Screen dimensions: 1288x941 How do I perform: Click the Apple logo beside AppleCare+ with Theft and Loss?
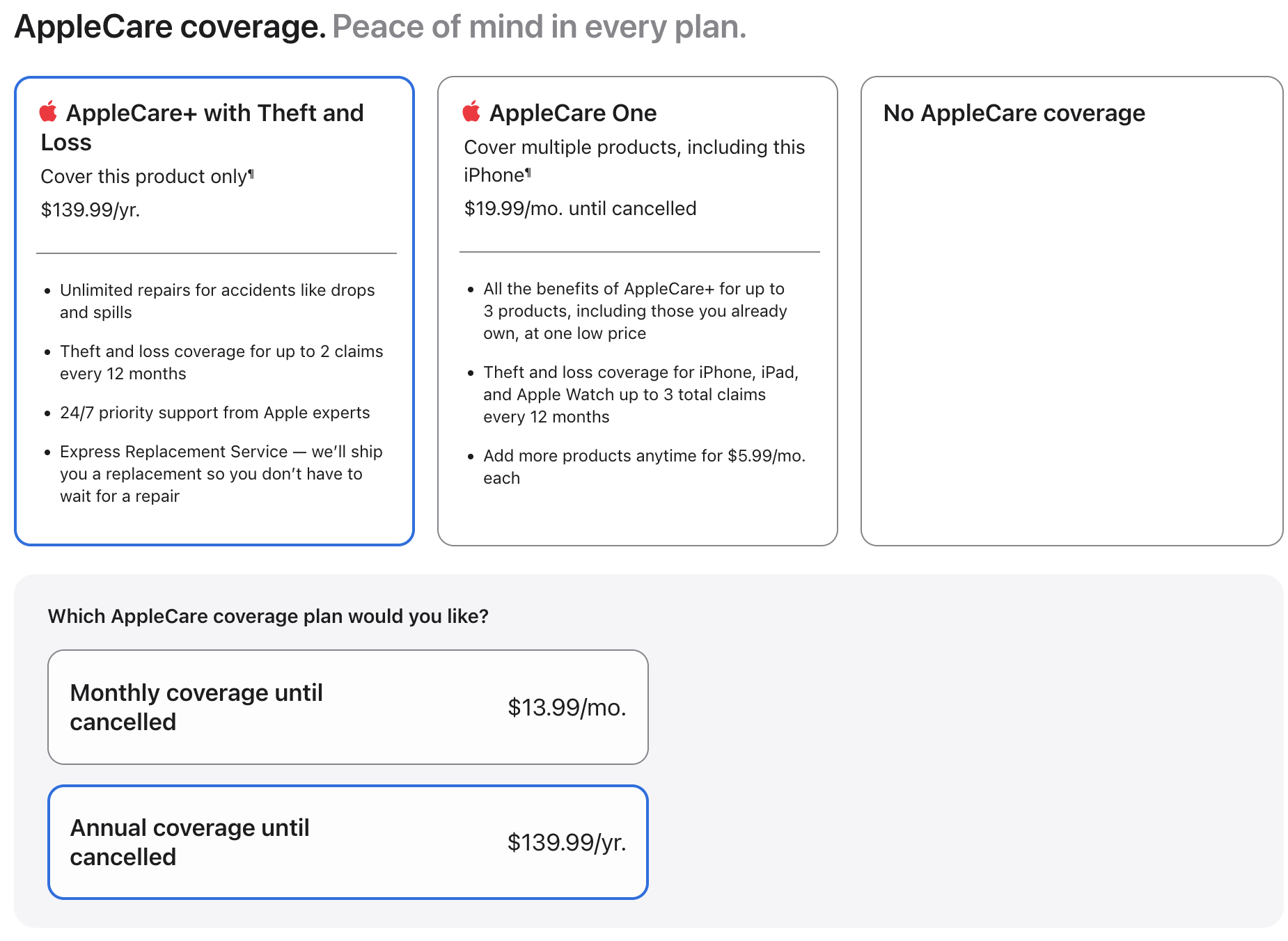(48, 111)
